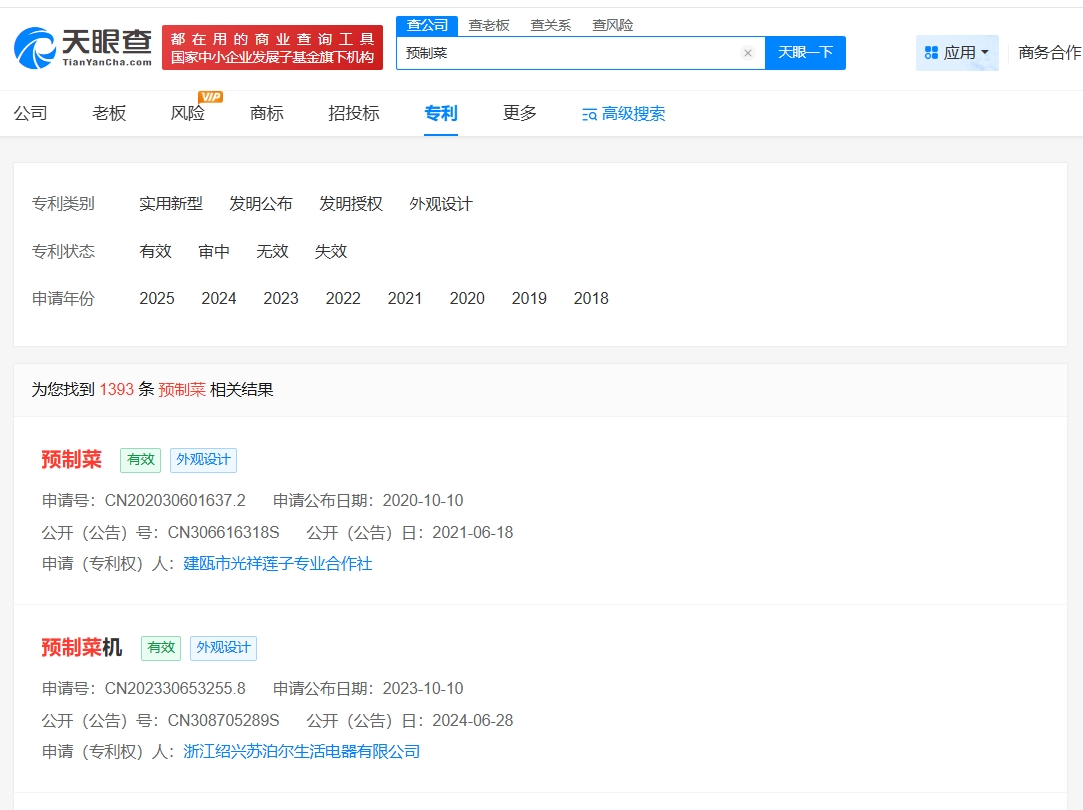Filter patents by 实用新型 type
The image size is (1083, 810).
tap(171, 204)
